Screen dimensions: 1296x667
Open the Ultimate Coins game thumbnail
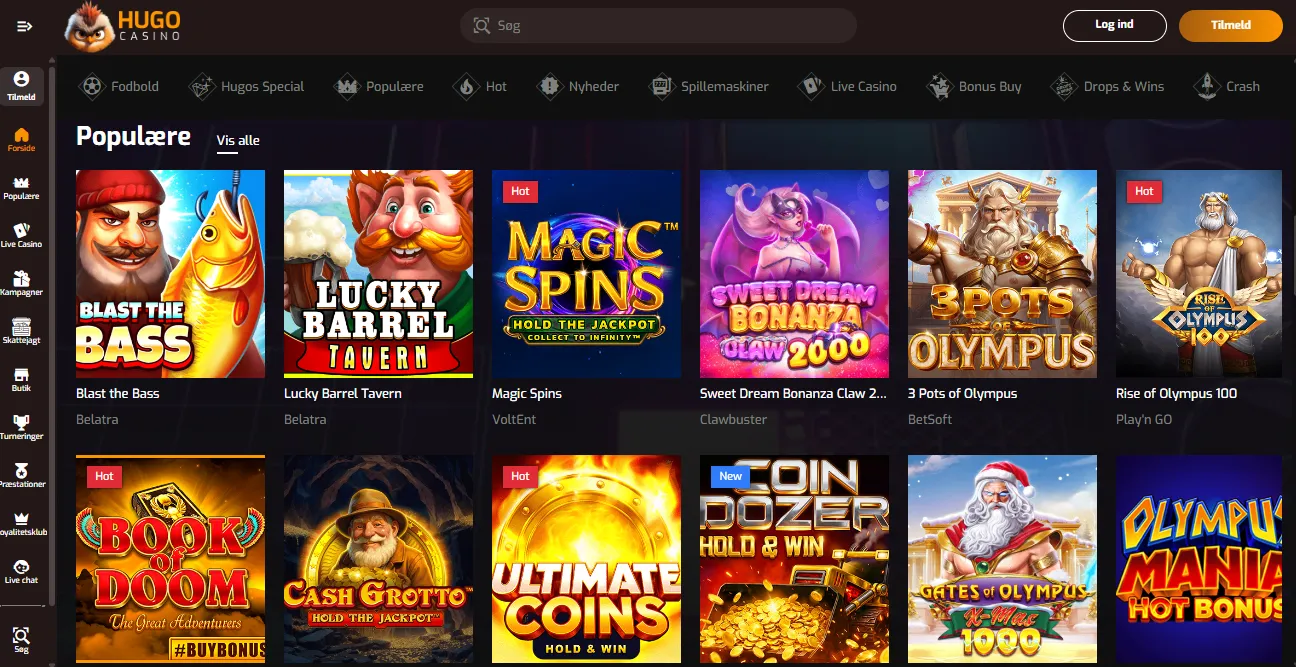pyautogui.click(x=586, y=560)
